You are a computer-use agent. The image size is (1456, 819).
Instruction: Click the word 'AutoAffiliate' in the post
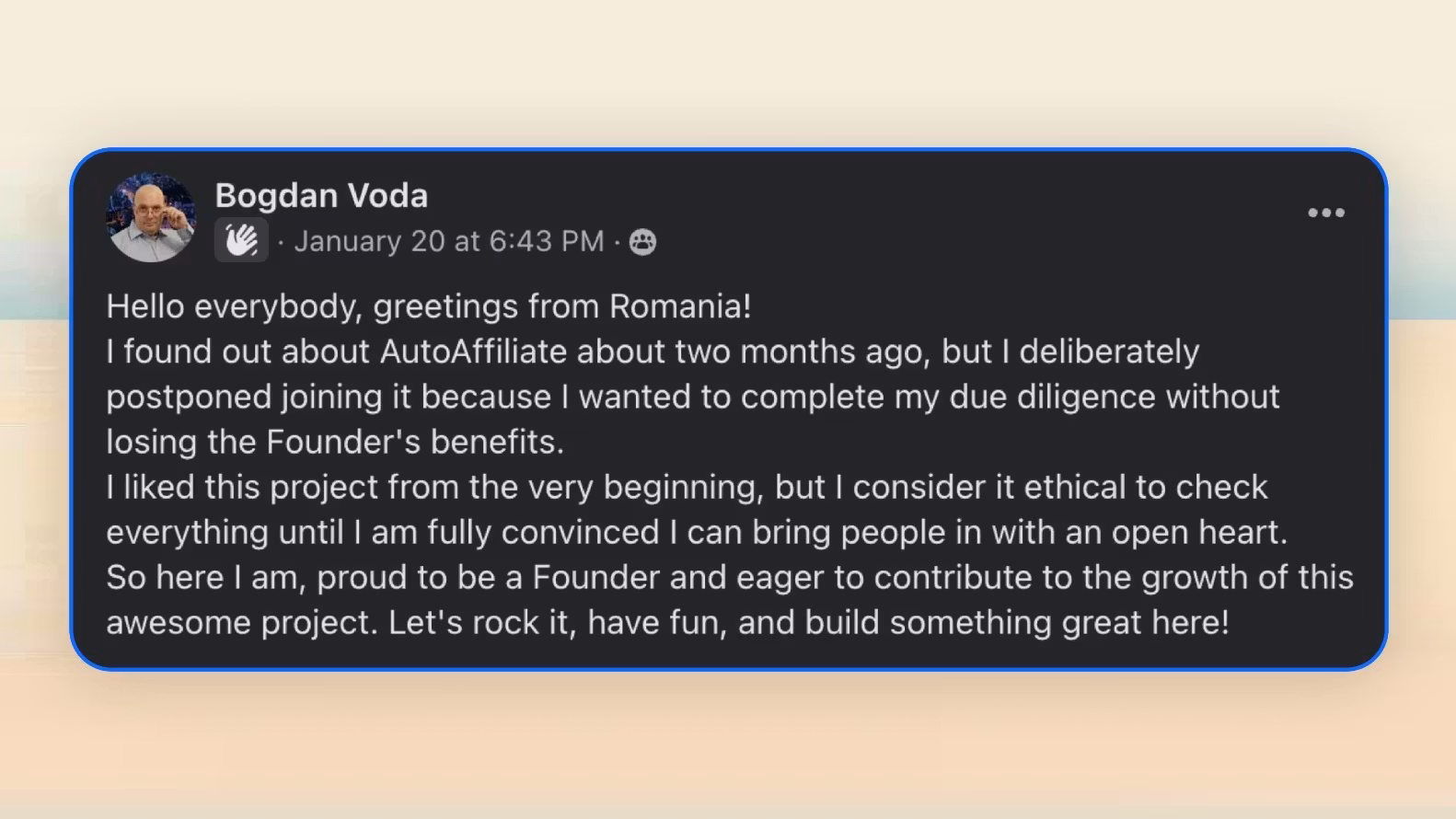coord(474,352)
